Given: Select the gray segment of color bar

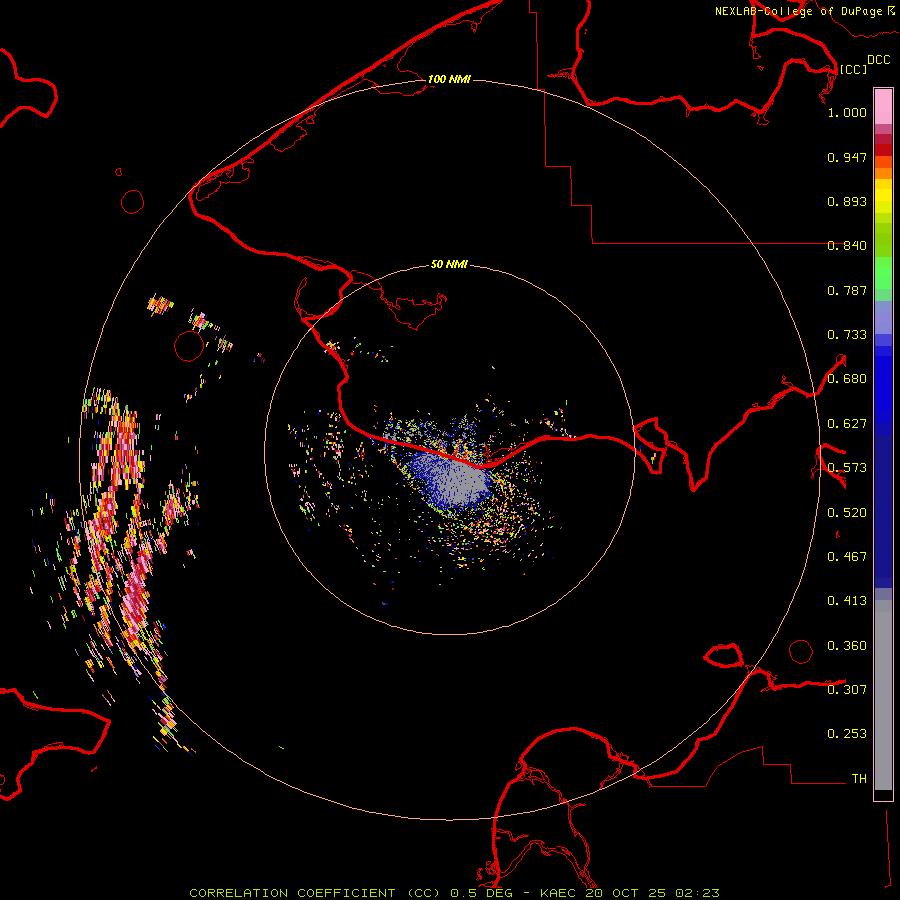Looking at the screenshot, I should coord(883,695).
